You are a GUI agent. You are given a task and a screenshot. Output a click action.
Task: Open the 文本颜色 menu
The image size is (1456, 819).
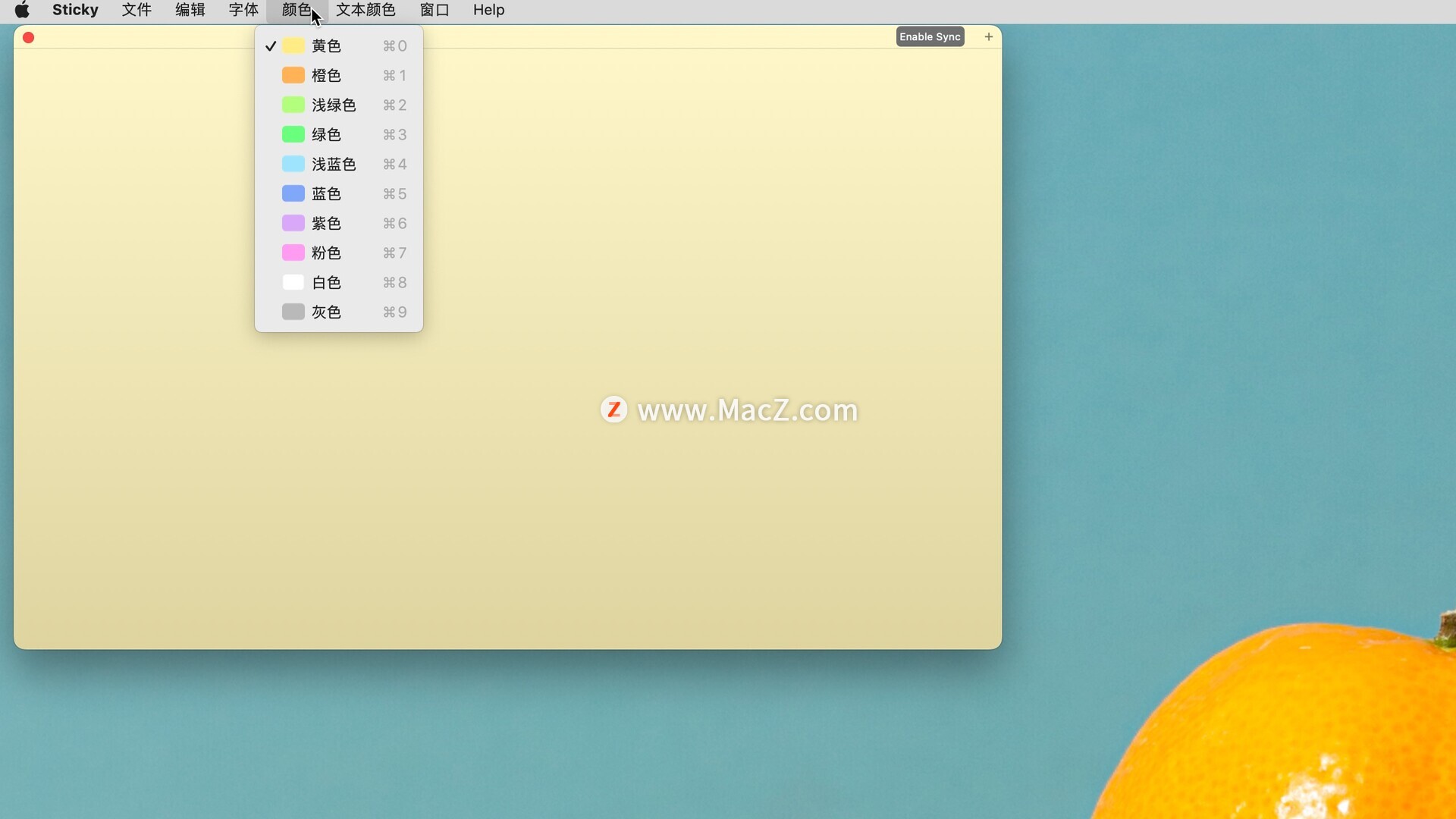366,10
